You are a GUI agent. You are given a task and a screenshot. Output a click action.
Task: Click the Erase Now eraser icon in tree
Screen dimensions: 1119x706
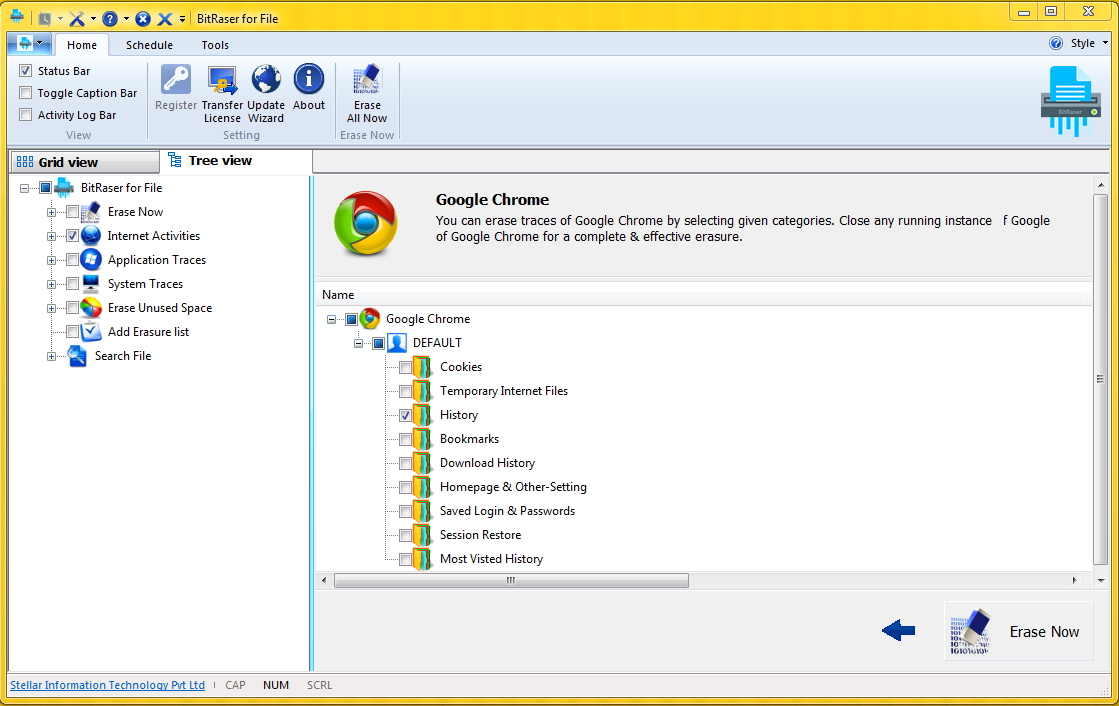[x=91, y=212]
